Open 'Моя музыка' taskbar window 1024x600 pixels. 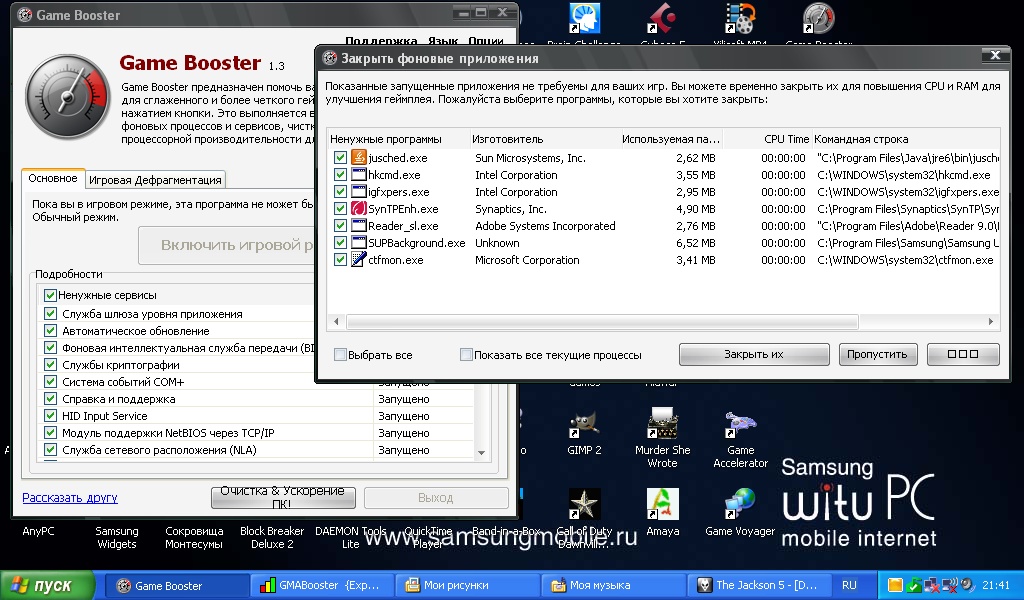pos(613,586)
